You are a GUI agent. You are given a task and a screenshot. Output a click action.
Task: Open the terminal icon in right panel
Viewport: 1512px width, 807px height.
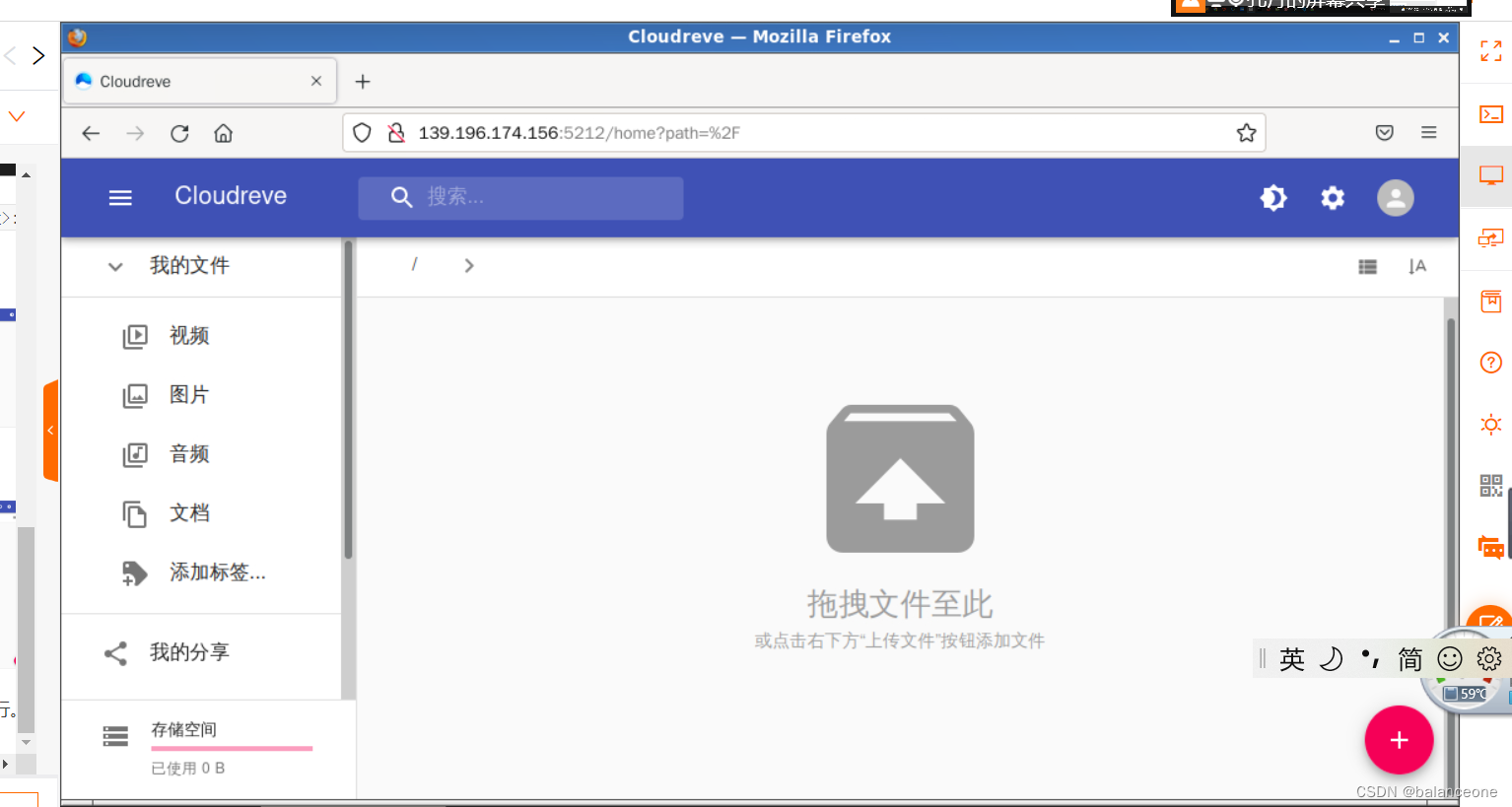coord(1491,114)
